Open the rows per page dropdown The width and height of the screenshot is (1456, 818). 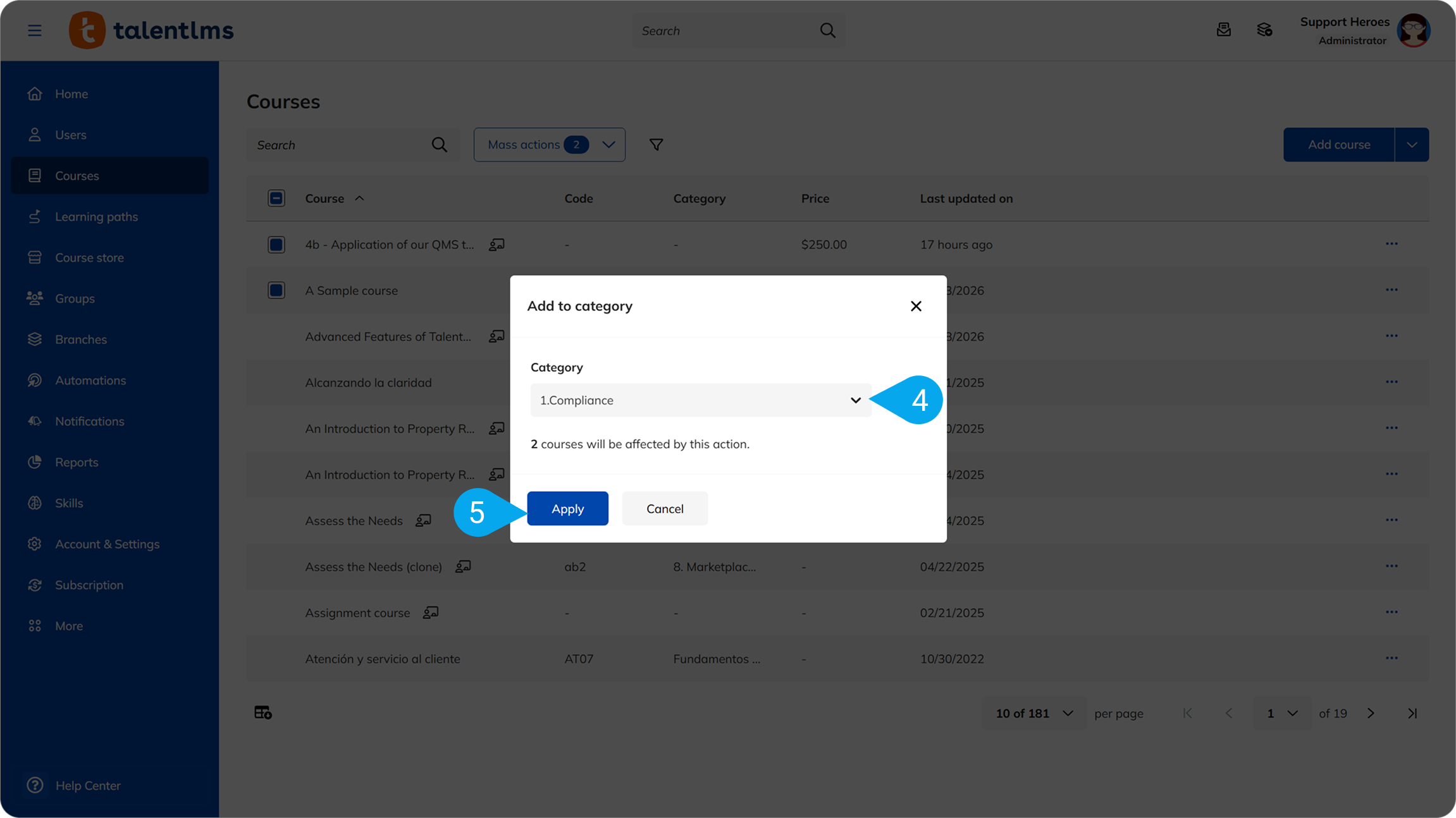1033,713
